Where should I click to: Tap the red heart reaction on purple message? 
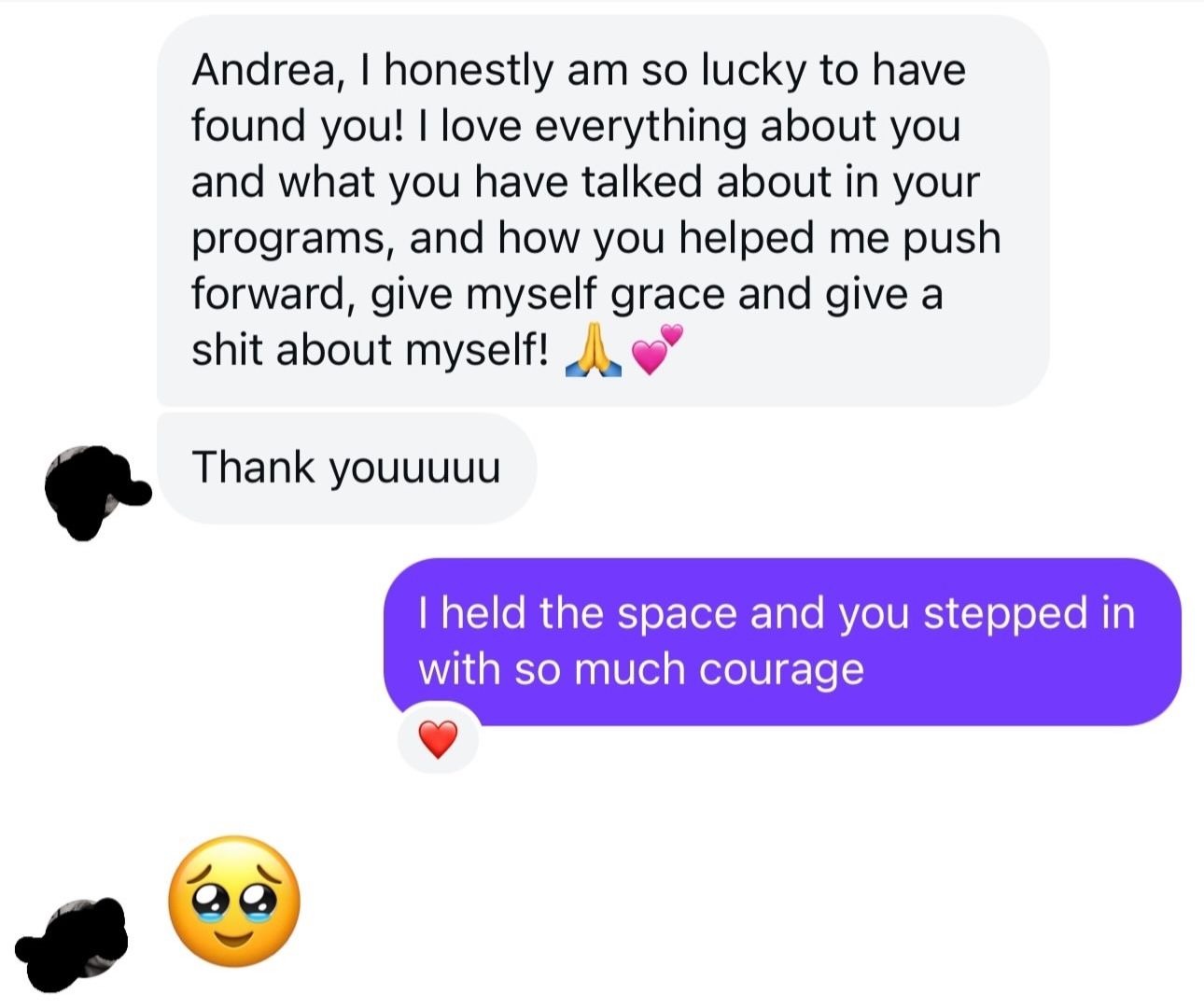(438, 740)
